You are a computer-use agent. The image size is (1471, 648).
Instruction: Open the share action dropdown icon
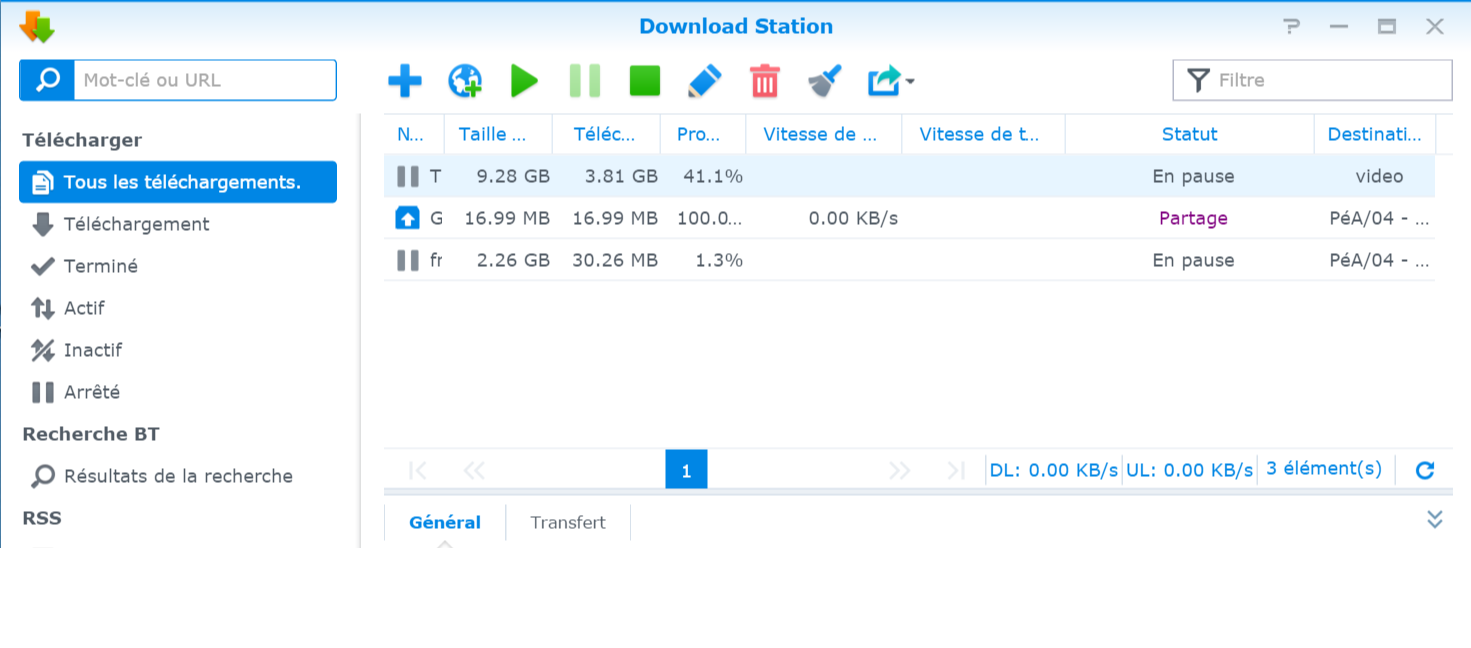click(x=891, y=81)
